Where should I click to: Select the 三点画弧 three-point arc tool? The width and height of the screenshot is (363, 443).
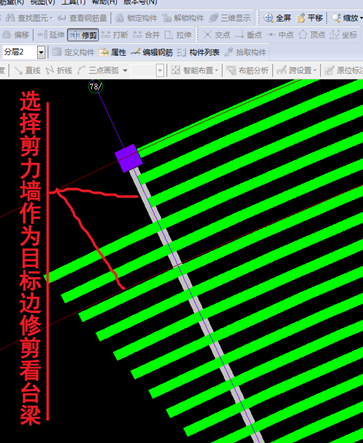[99, 70]
